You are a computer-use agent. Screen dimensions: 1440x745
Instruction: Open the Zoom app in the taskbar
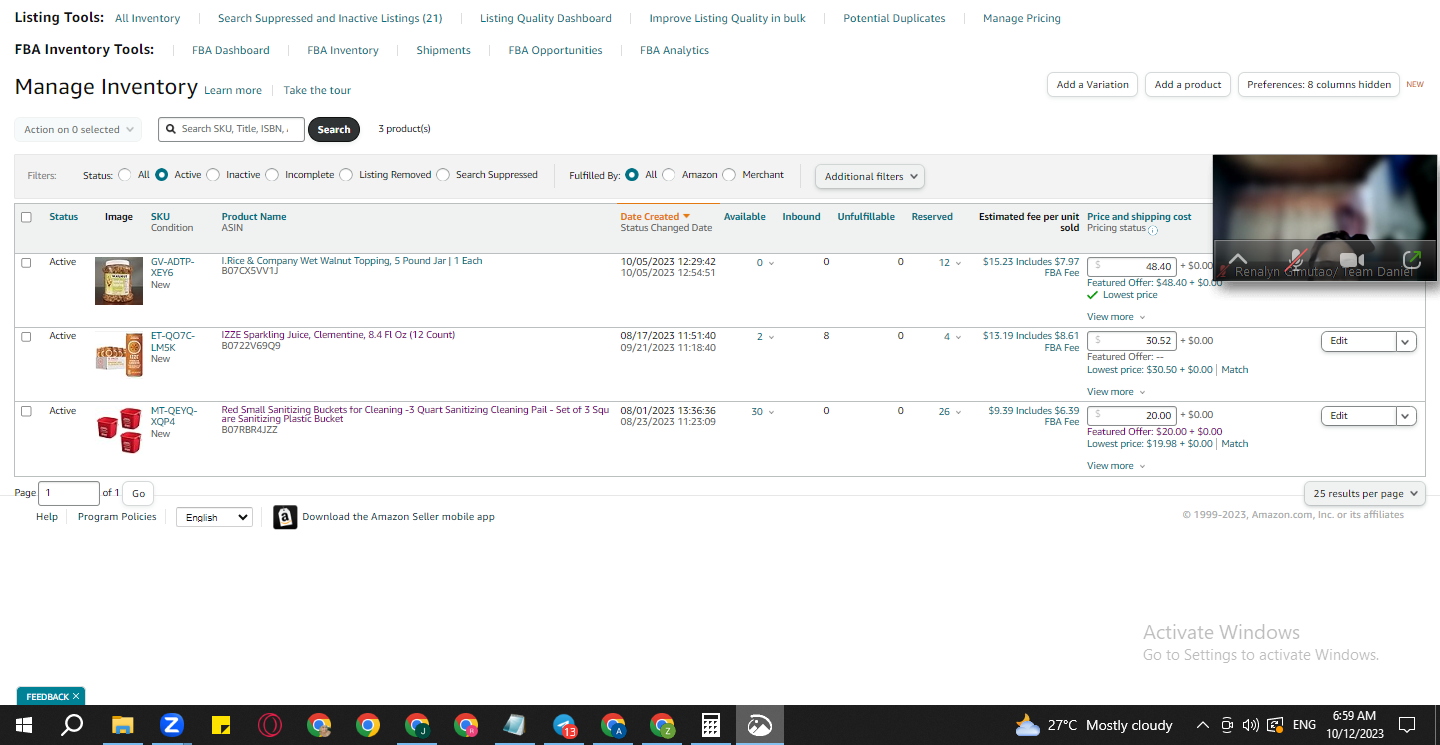(171, 725)
